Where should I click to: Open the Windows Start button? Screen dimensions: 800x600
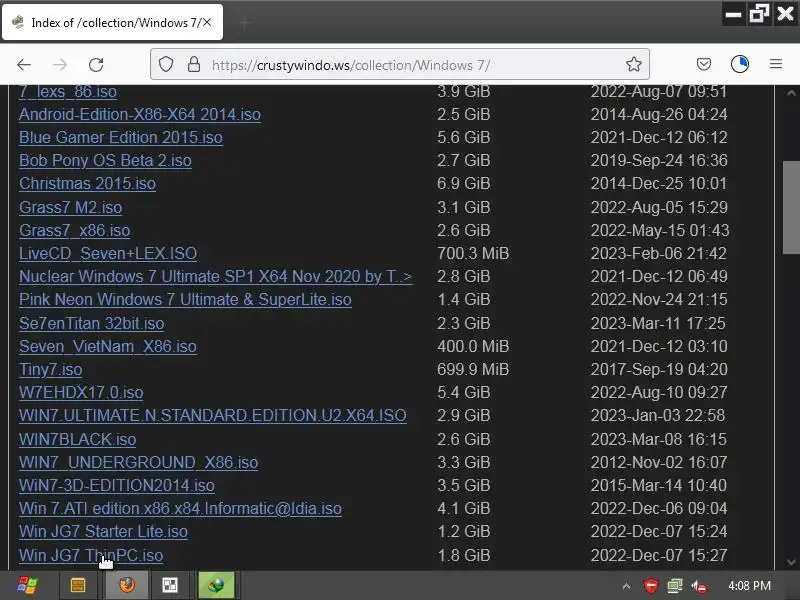(27, 585)
